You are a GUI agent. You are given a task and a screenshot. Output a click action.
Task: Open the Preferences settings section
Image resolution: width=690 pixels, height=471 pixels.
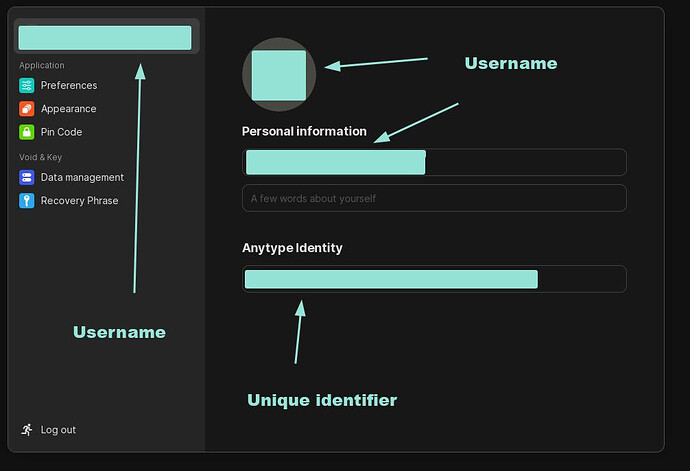click(69, 86)
